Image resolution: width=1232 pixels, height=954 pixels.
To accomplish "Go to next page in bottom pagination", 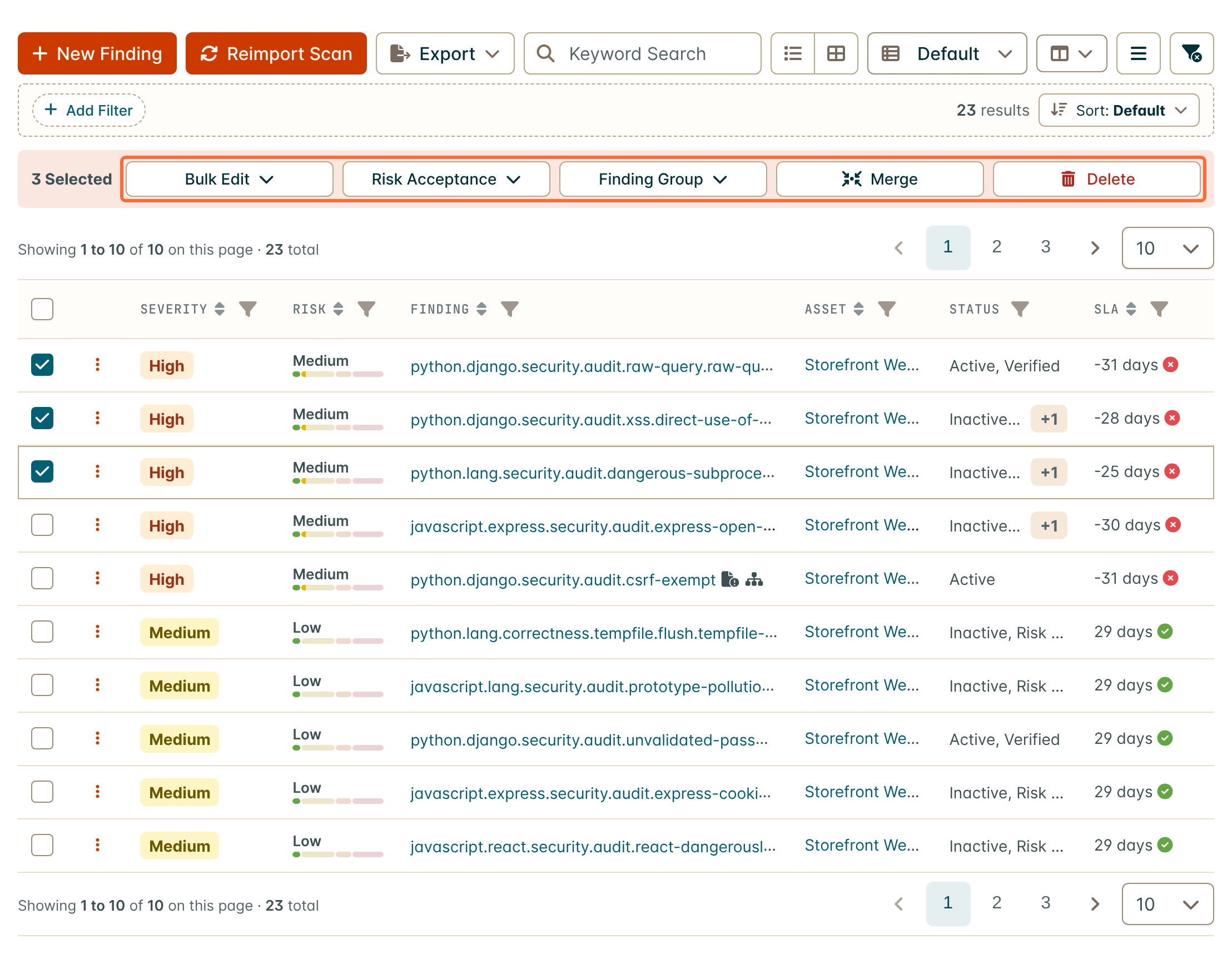I will tap(1095, 904).
